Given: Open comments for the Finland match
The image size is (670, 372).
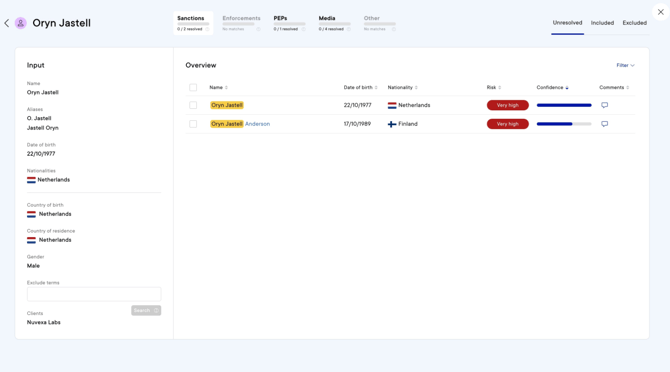Looking at the screenshot, I should click(x=604, y=124).
